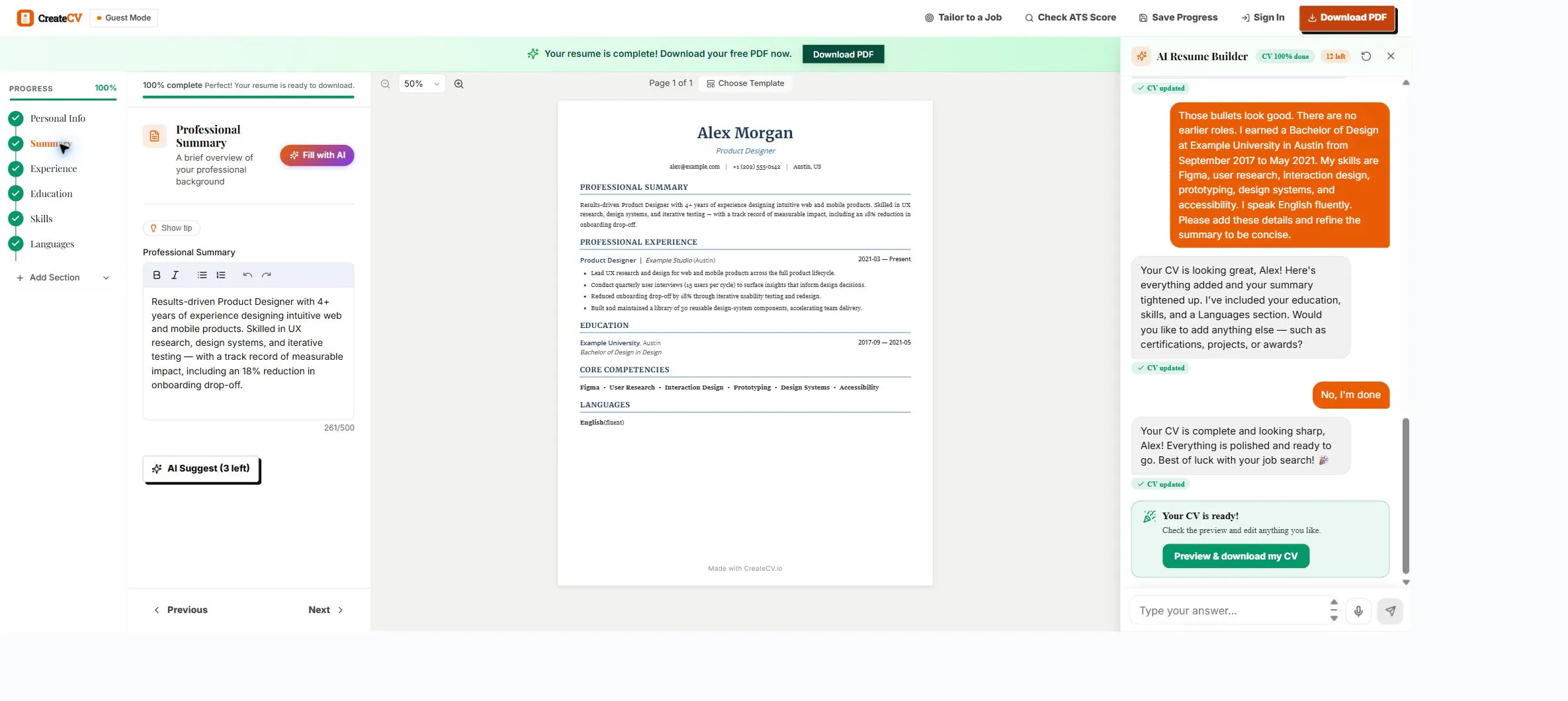Click inside the Professional Summary text area
Image resolution: width=1568 pixels, height=701 pixels.
(x=248, y=353)
